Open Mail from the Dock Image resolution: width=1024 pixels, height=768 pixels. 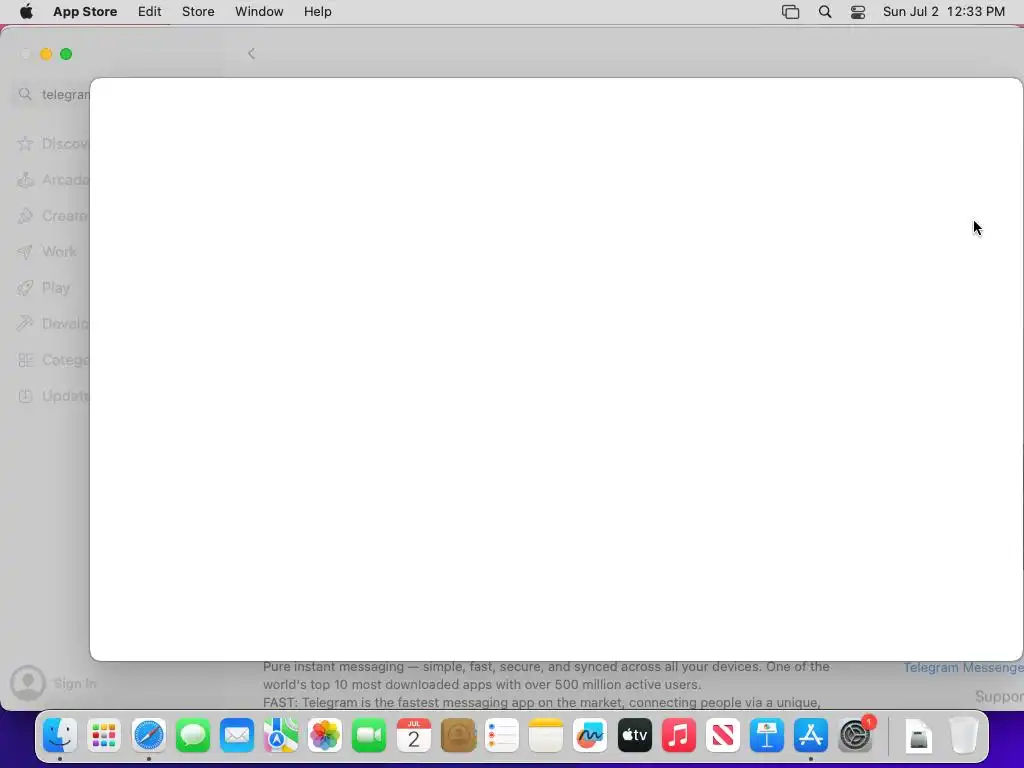(236, 735)
